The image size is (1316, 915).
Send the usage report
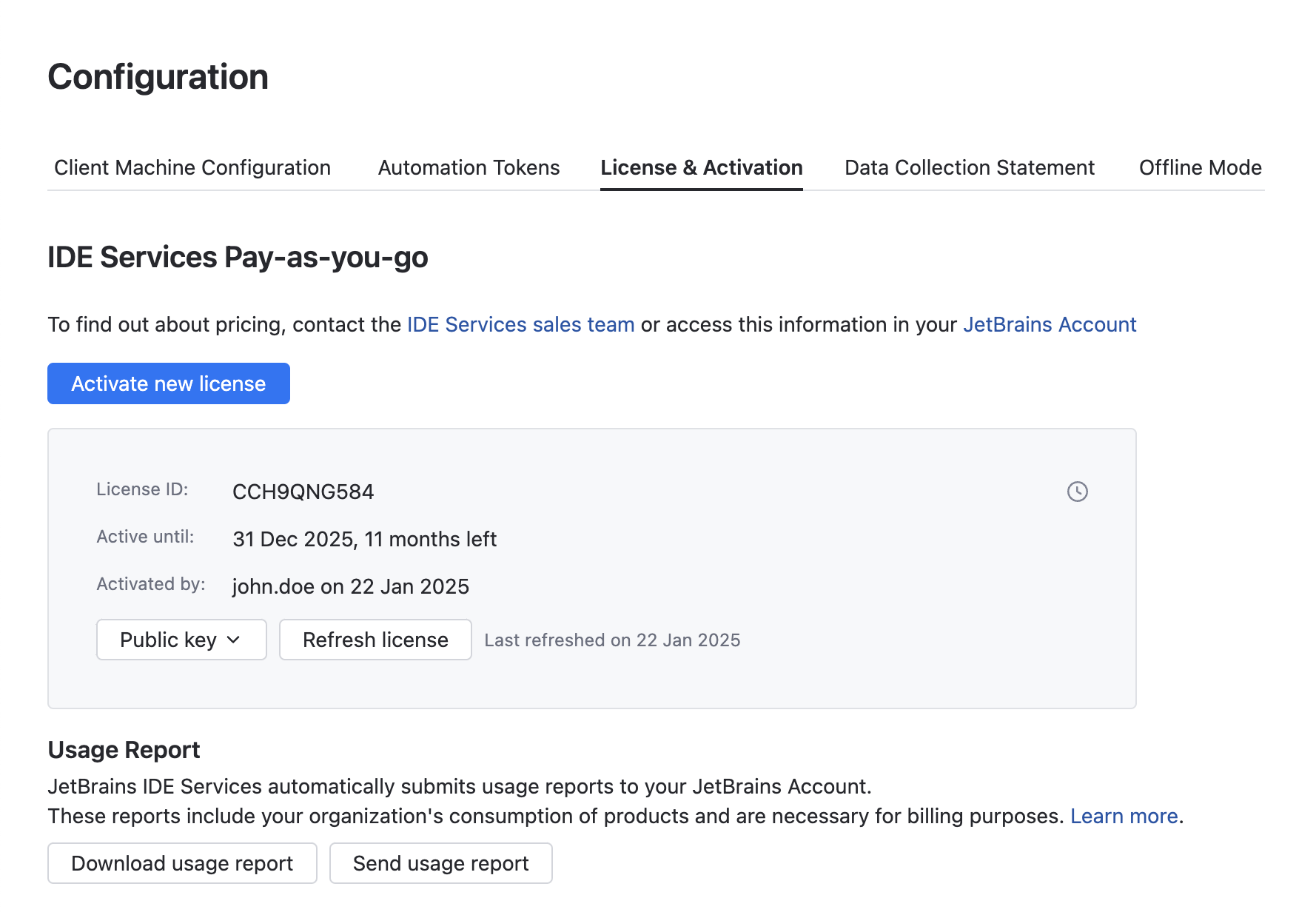tap(440, 863)
